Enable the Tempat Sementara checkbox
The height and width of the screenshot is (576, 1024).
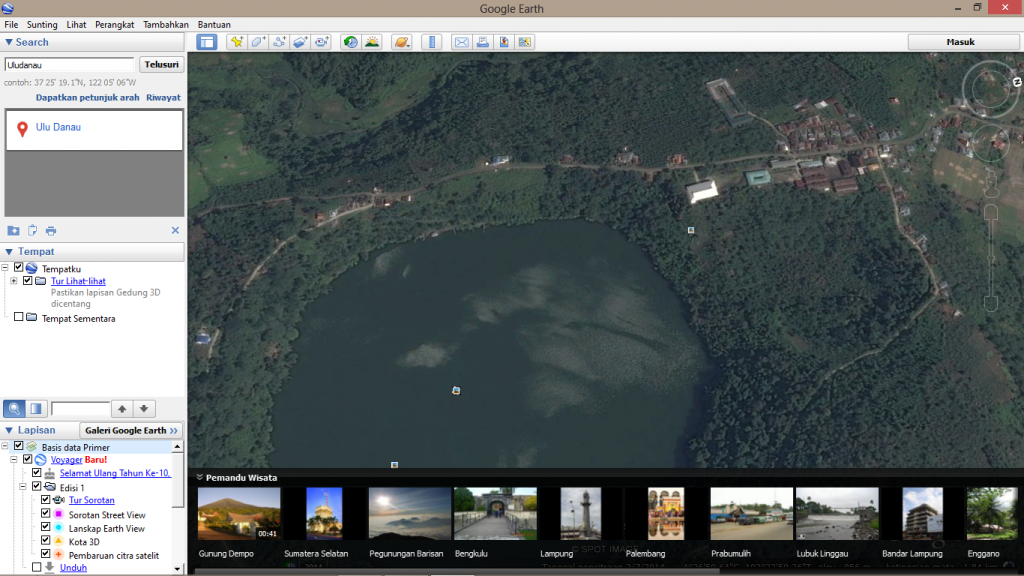[18, 317]
